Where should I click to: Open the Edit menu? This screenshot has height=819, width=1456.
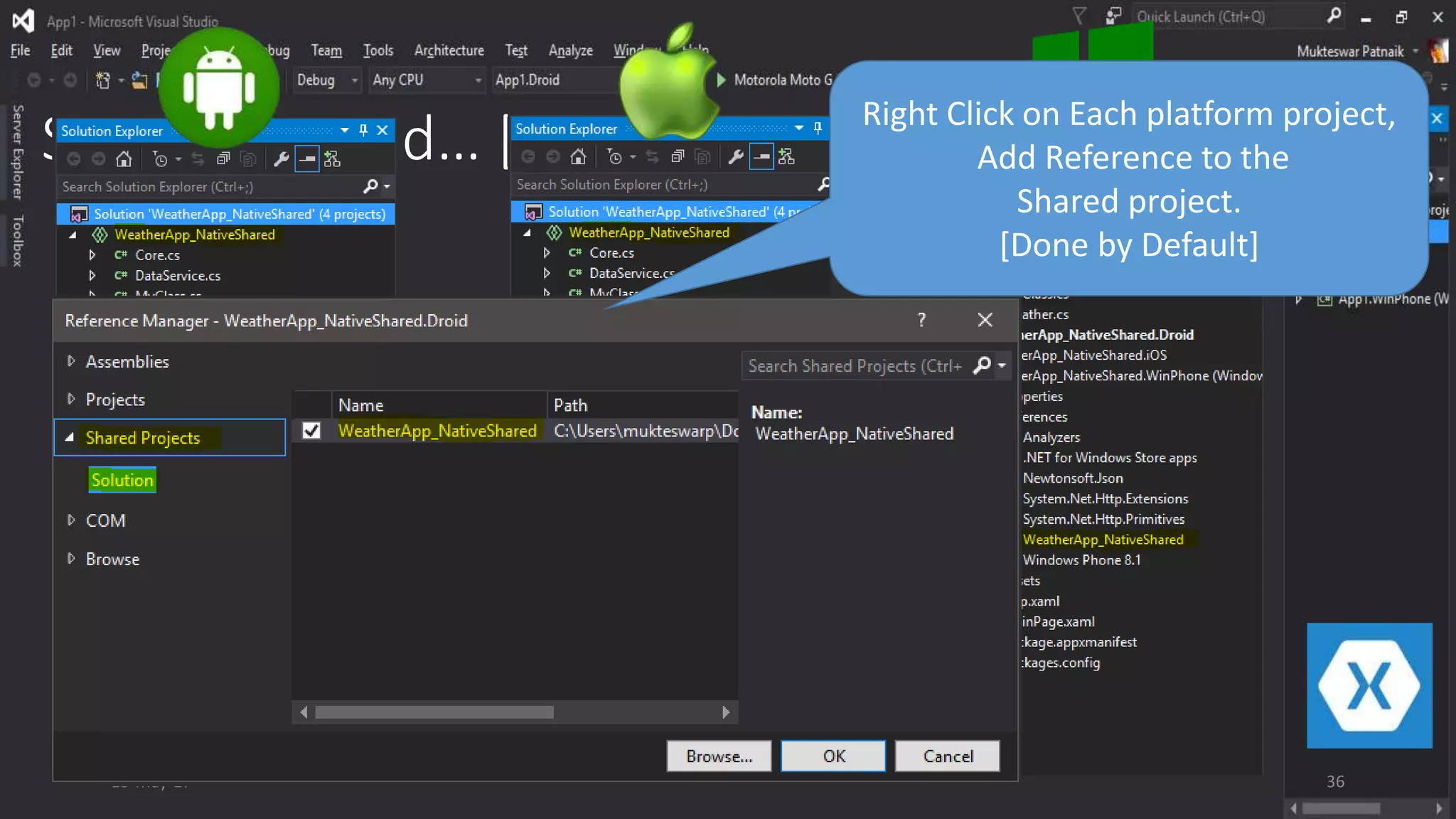coord(62,50)
